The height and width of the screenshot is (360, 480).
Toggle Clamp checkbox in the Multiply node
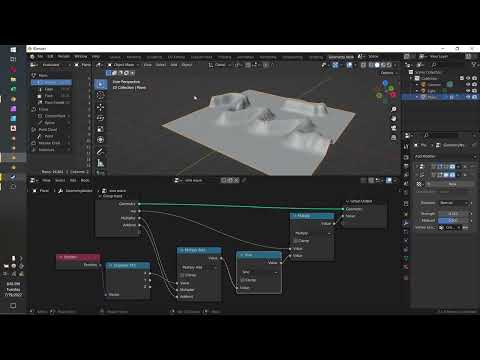(x=296, y=241)
